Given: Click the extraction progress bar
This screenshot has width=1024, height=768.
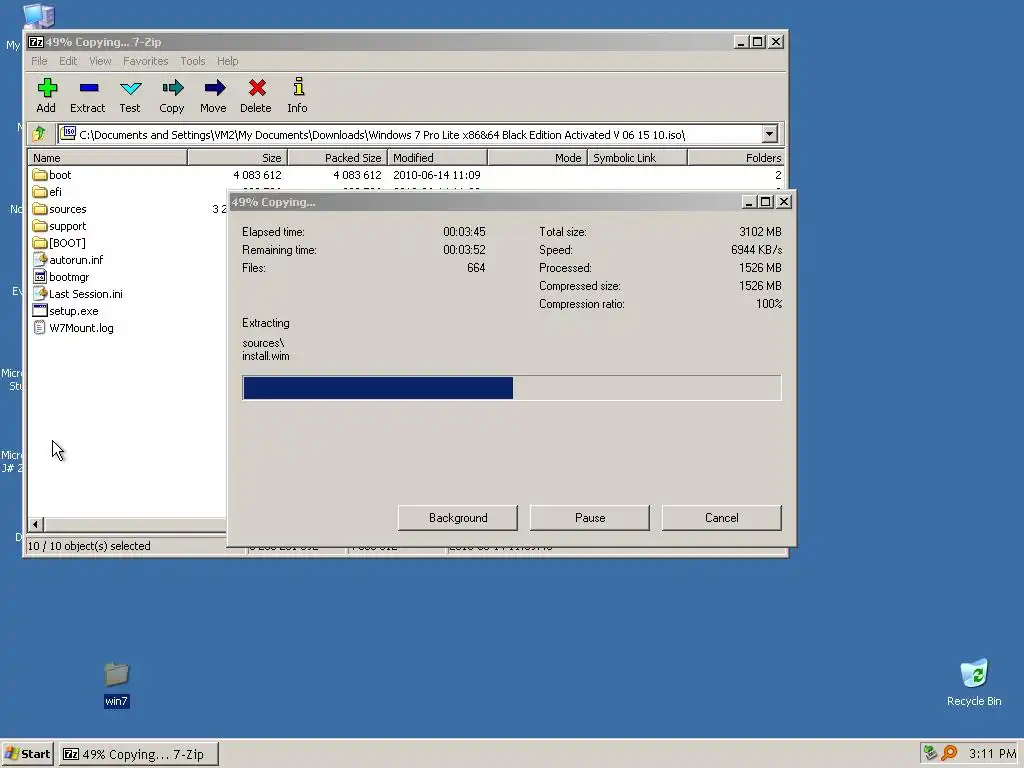Looking at the screenshot, I should pyautogui.click(x=511, y=388).
